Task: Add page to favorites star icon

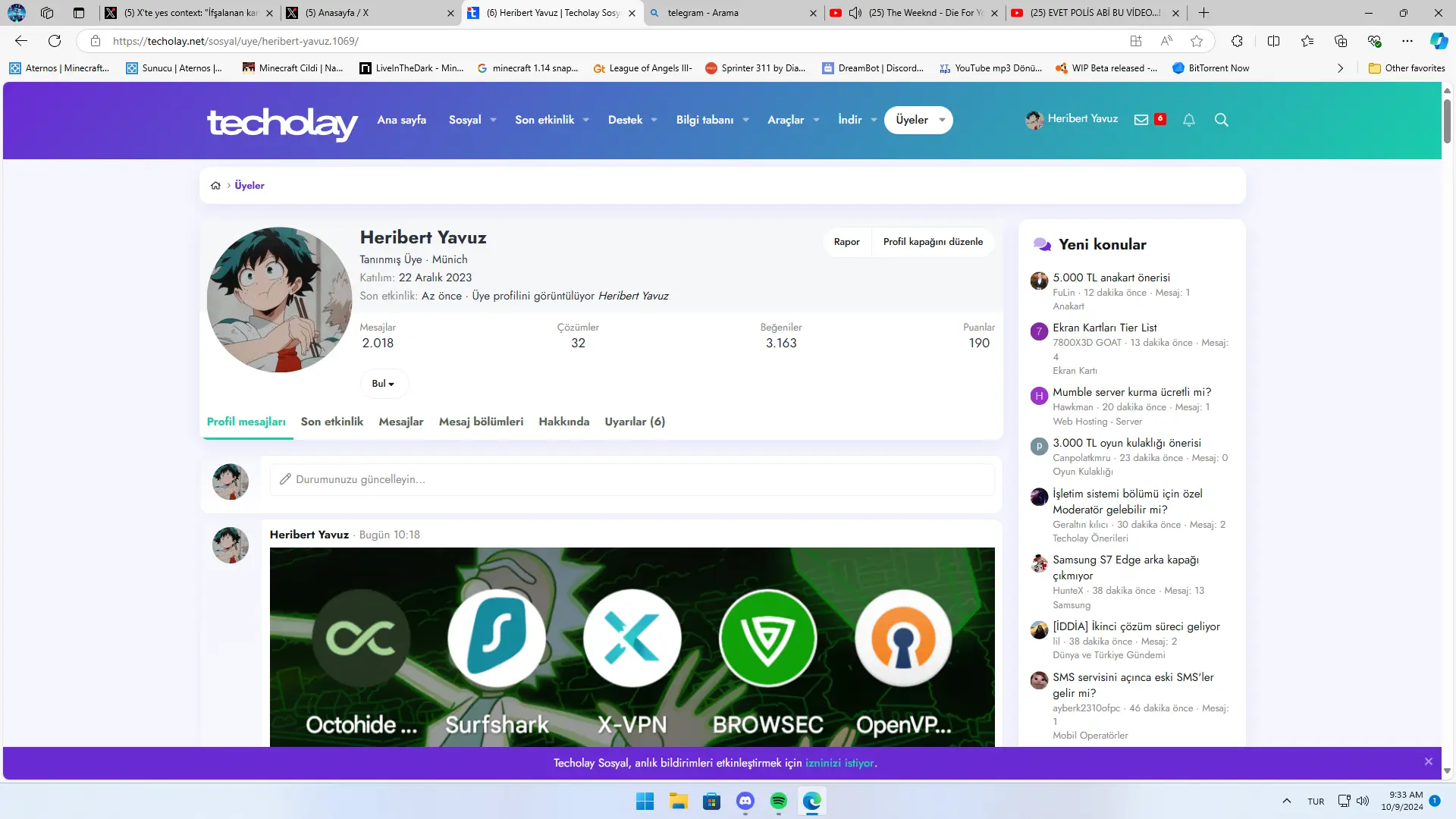Action: (x=1197, y=41)
